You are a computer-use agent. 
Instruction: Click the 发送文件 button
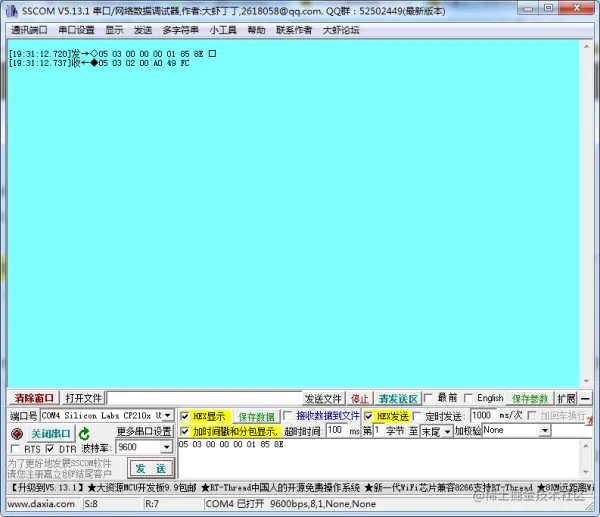click(323, 399)
